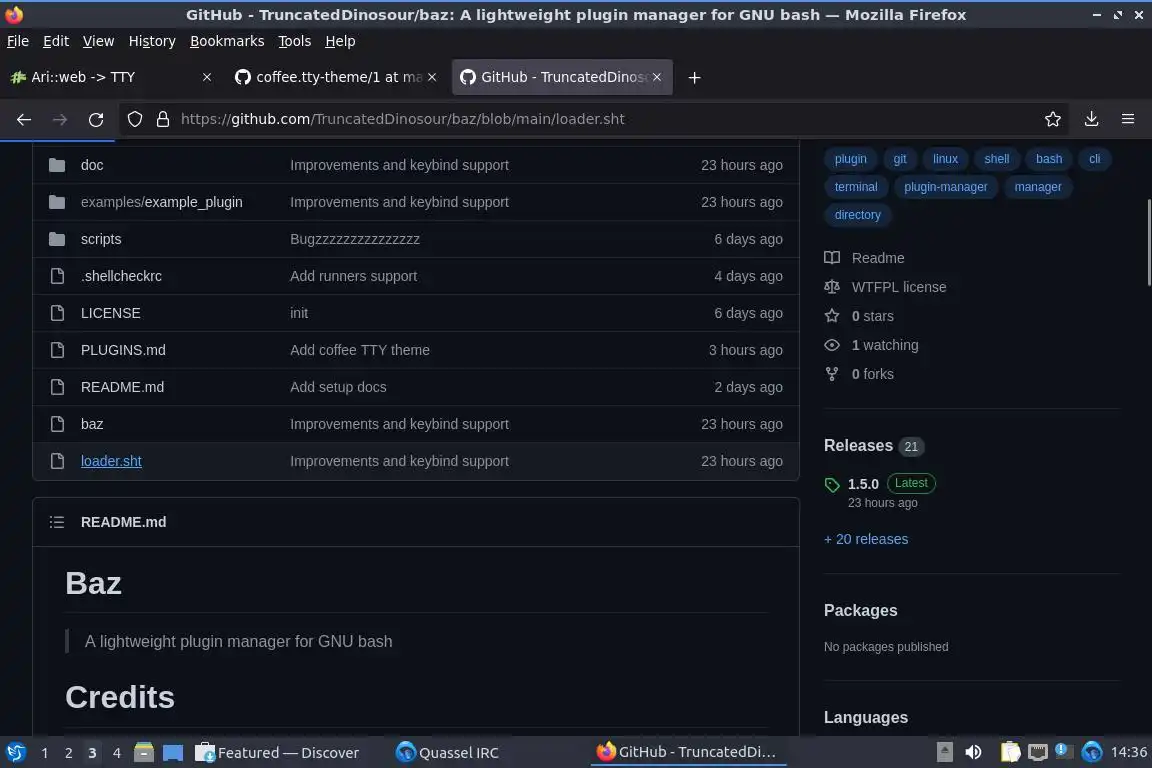The width and height of the screenshot is (1152, 768).
Task: Open the Help menu
Action: (340, 41)
